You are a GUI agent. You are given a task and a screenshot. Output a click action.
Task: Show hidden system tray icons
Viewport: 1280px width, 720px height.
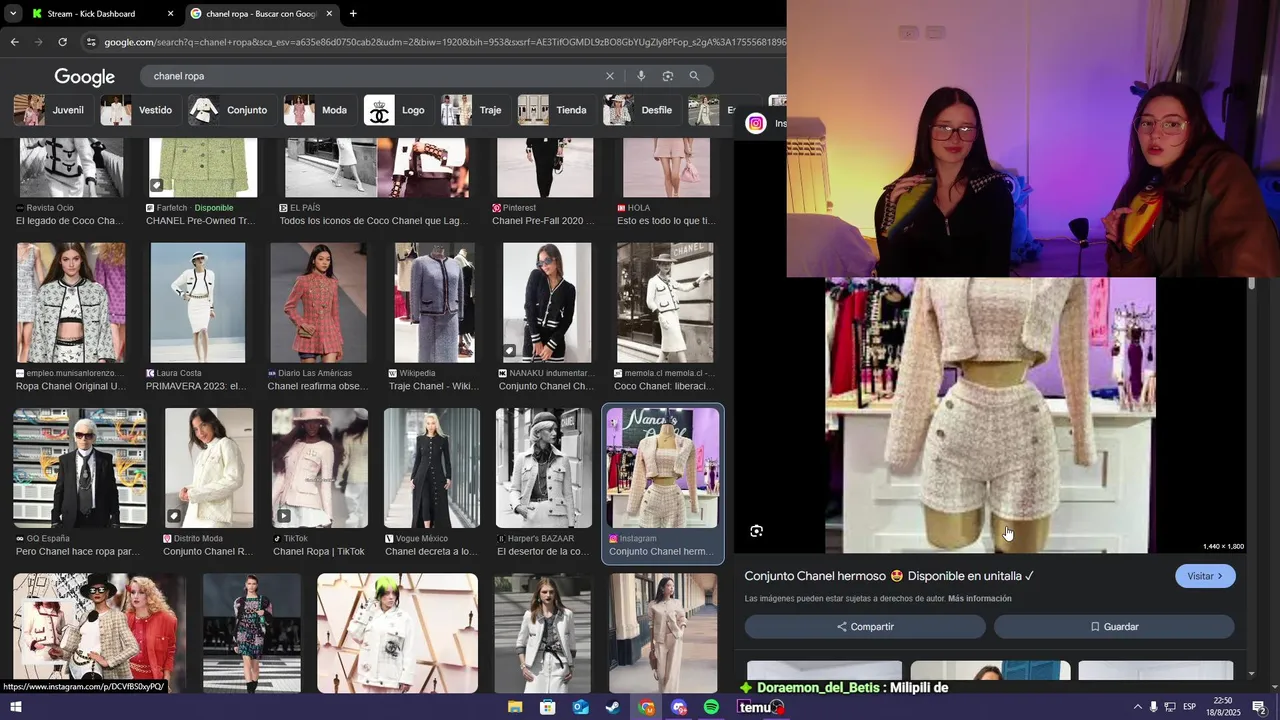1137,707
